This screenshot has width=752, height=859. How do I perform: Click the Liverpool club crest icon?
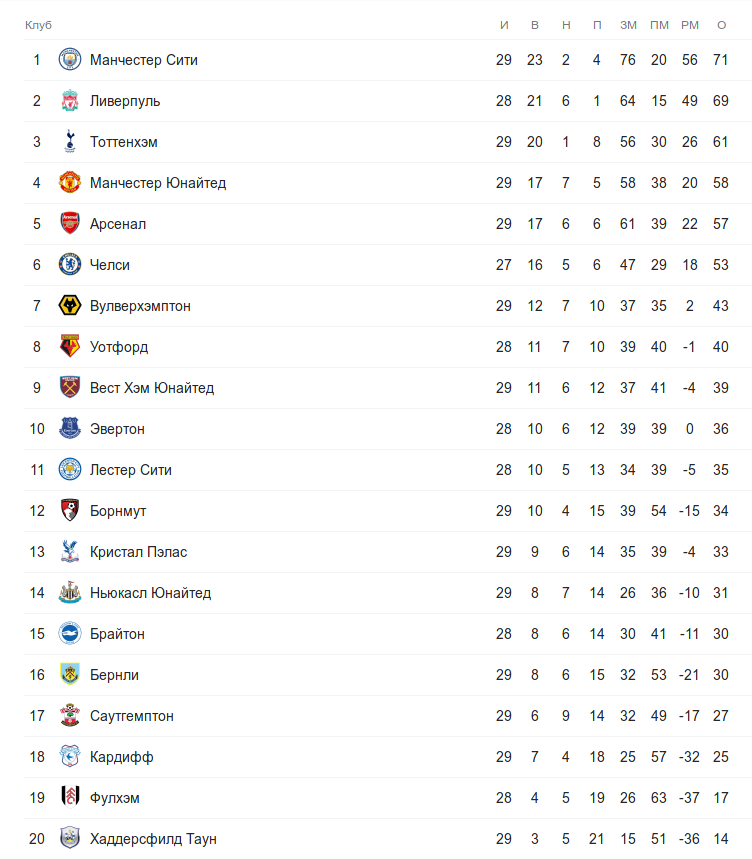coord(69,101)
